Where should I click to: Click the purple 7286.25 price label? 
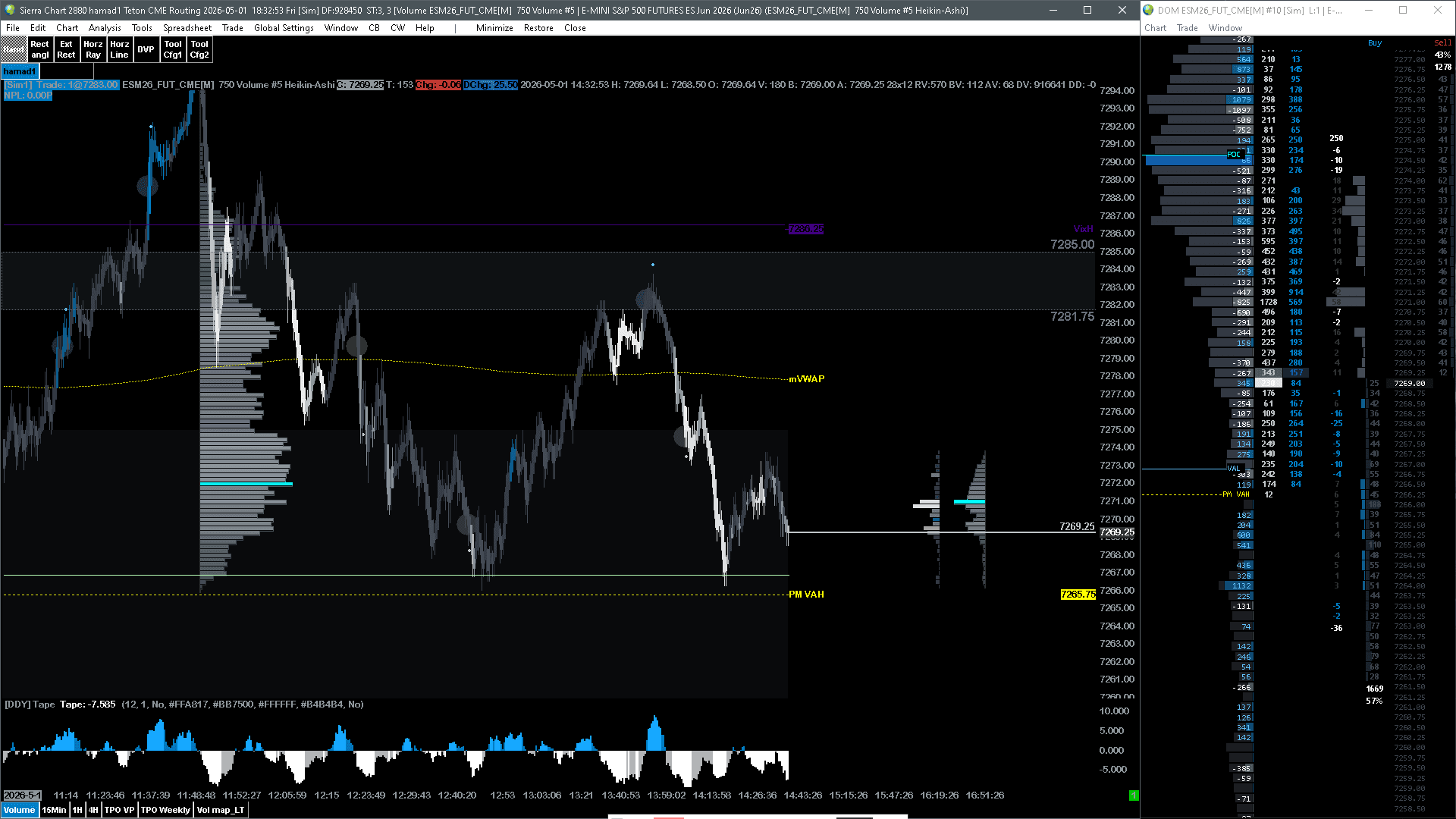pyautogui.click(x=805, y=229)
